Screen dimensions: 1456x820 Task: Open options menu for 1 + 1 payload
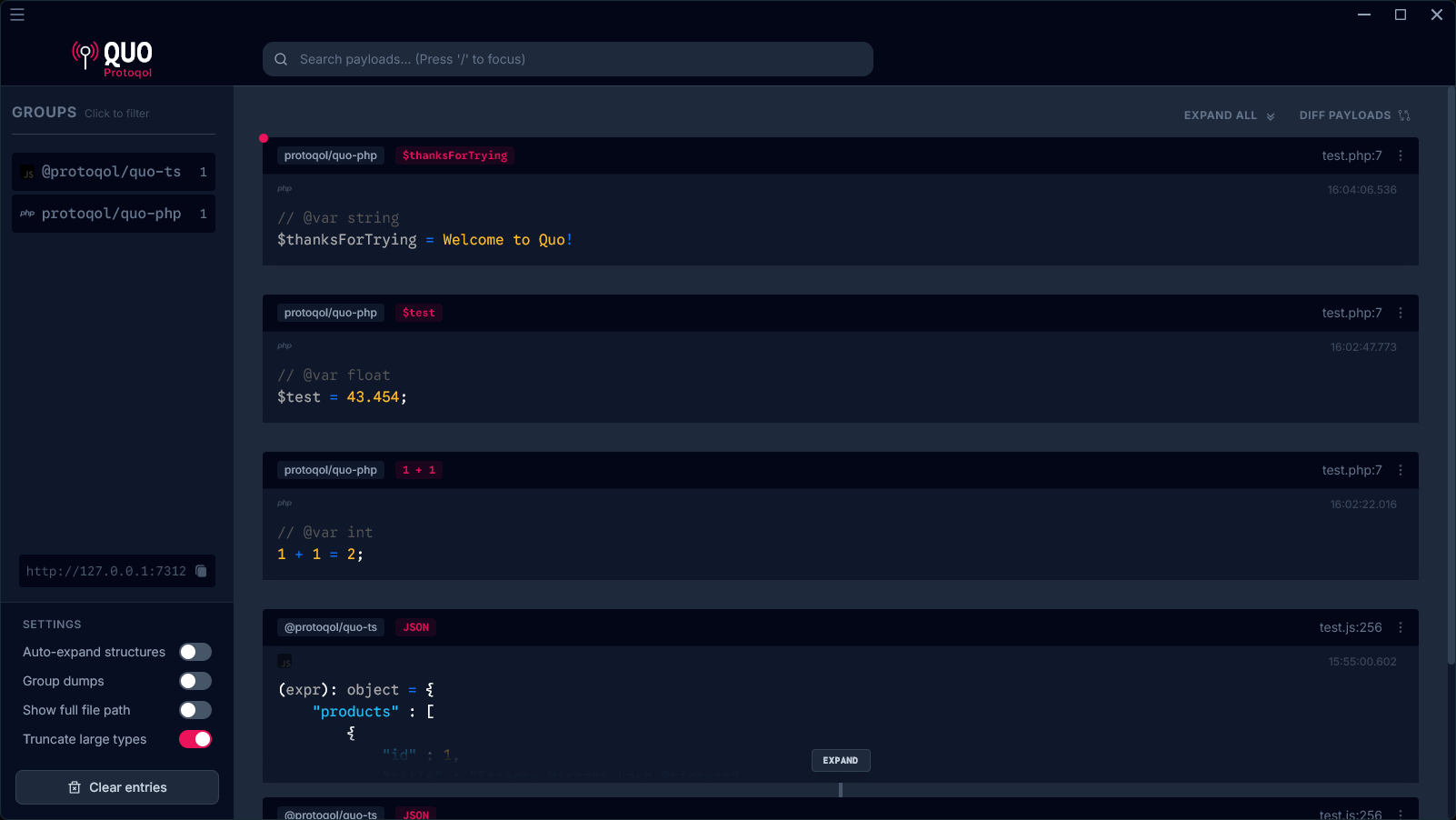point(1401,470)
